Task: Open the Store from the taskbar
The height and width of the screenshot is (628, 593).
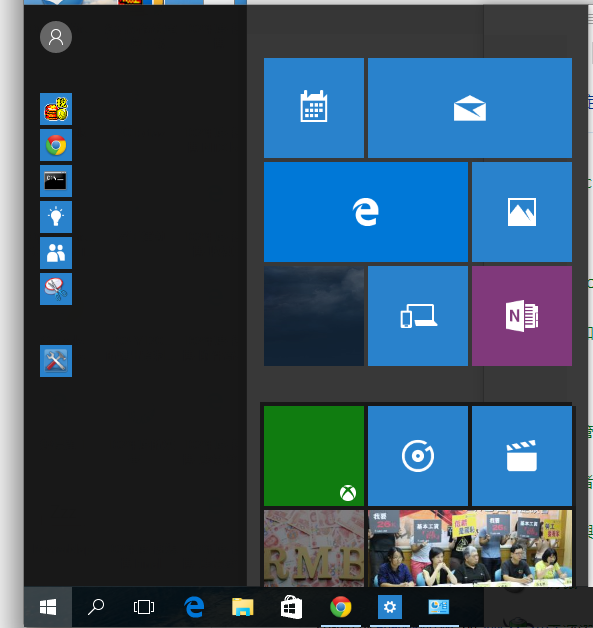Action: click(x=291, y=607)
